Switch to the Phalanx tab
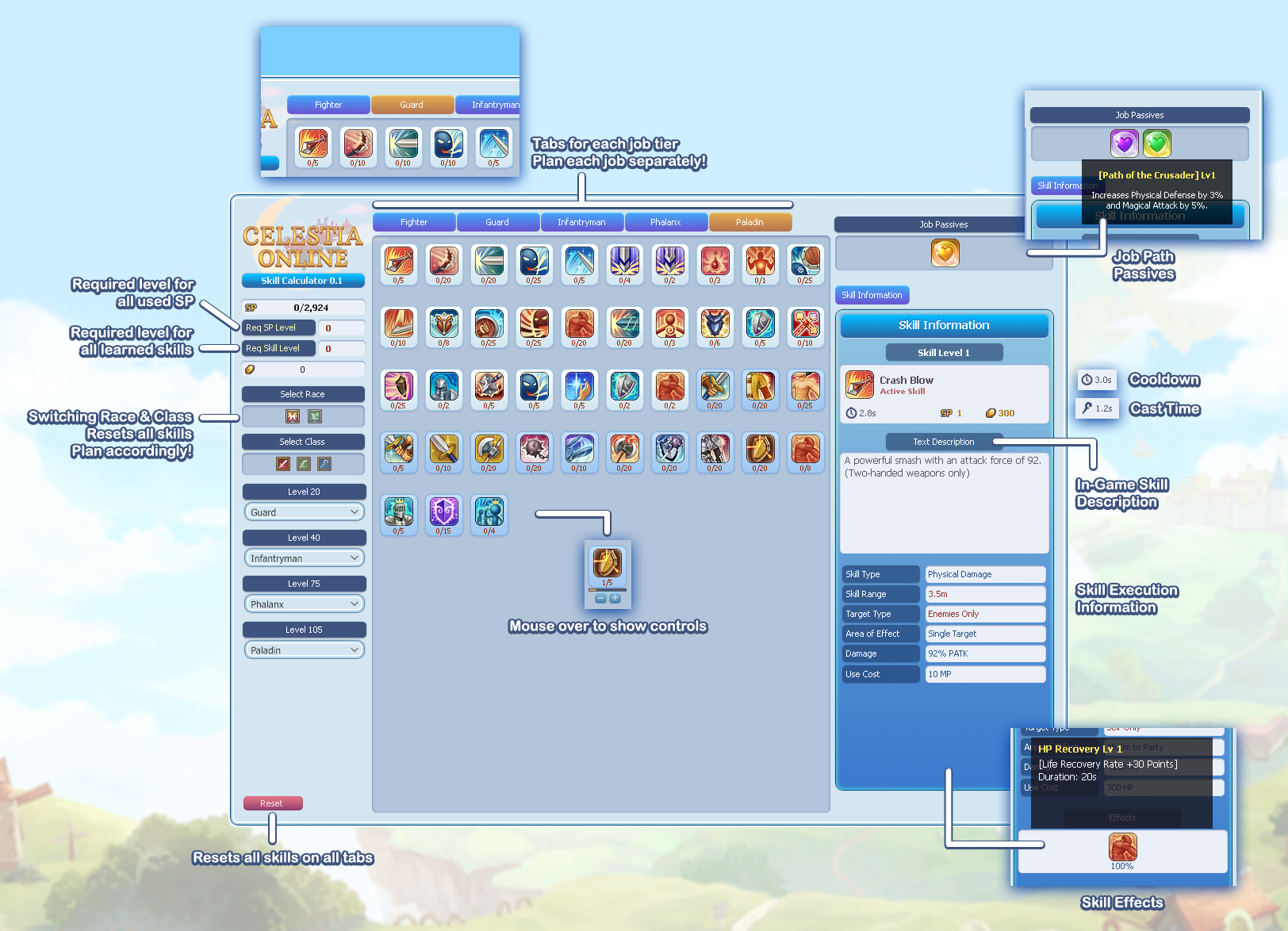 (665, 222)
